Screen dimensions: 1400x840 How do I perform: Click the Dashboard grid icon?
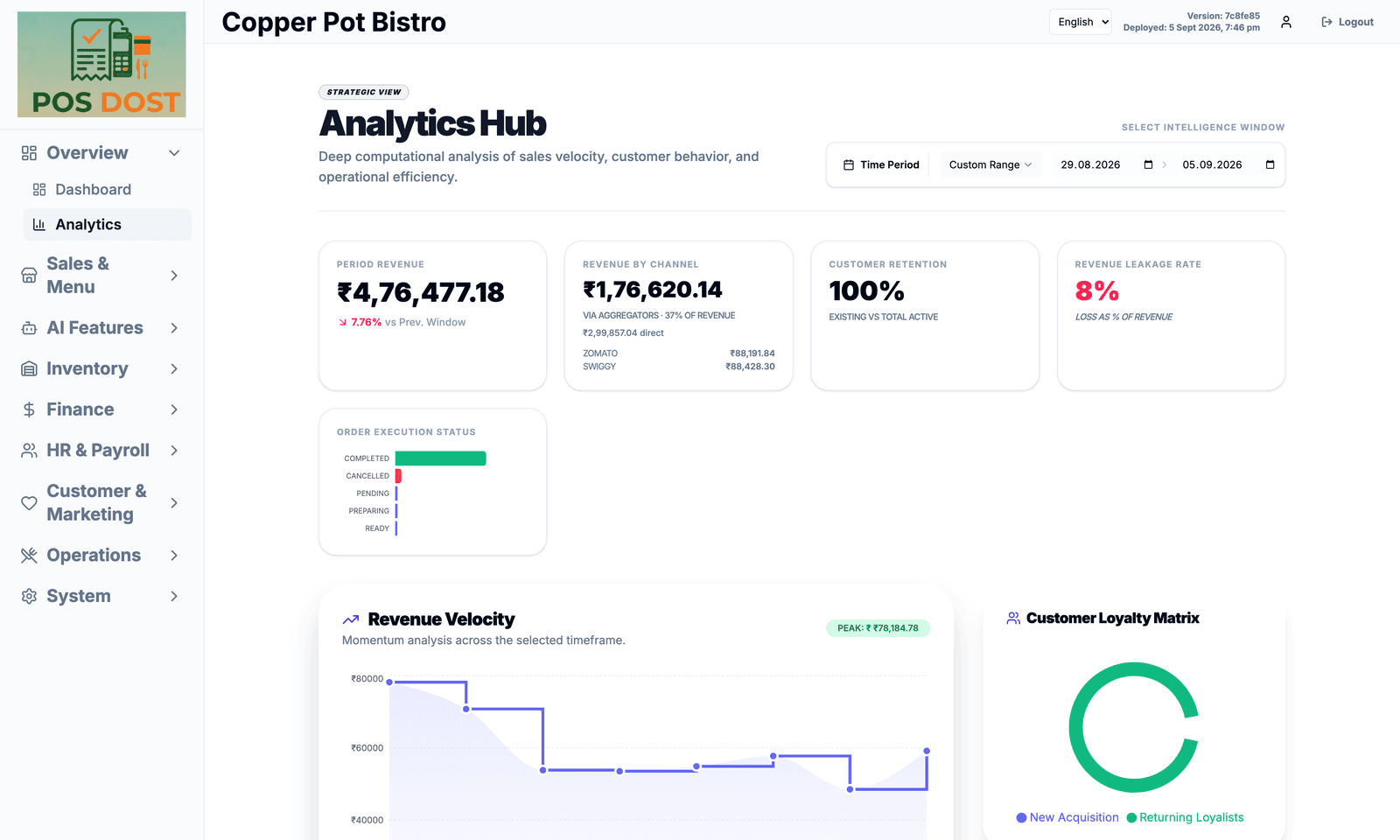coord(39,190)
